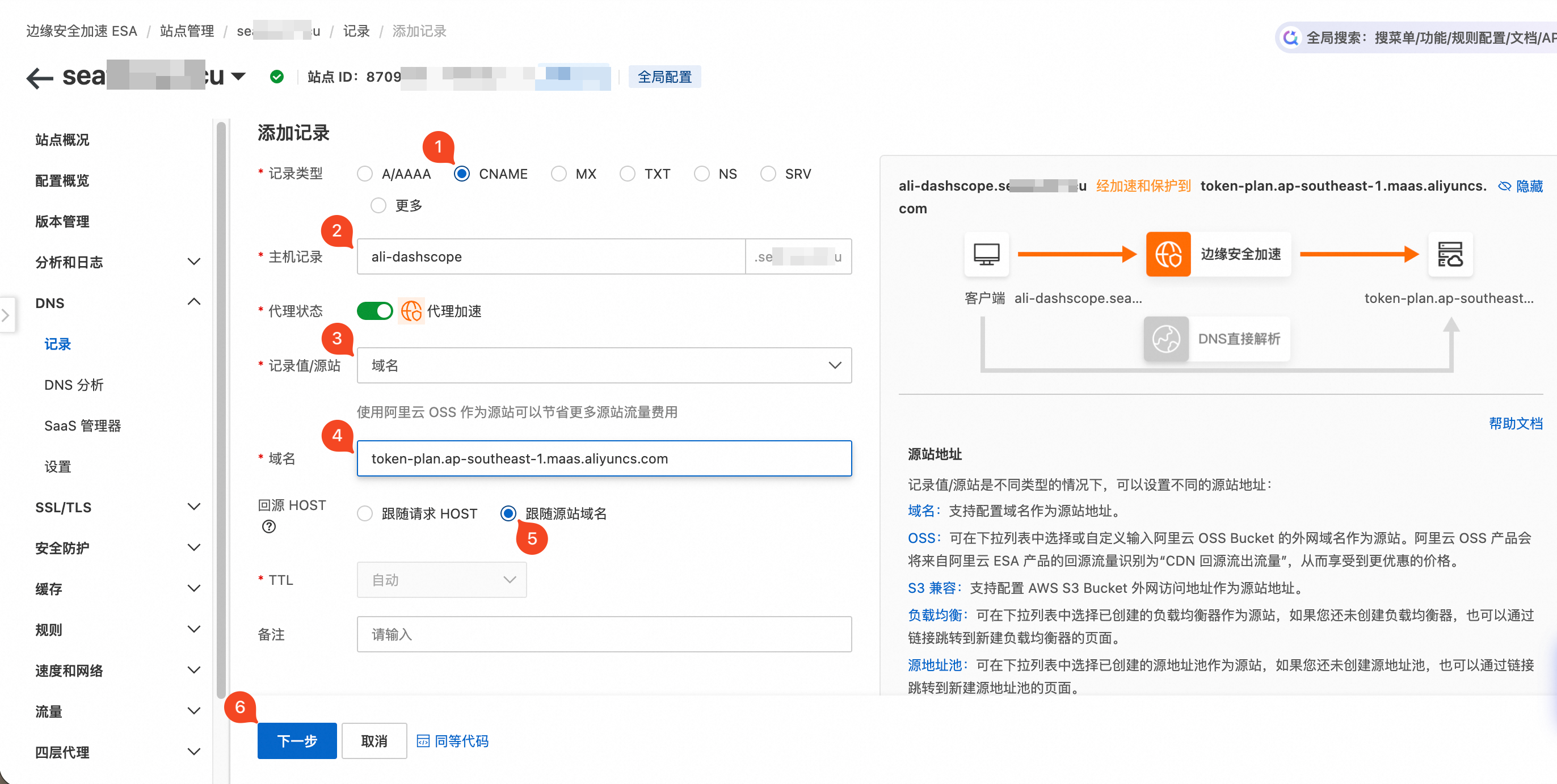Viewport: 1557px width, 784px height.
Task: Click the 代理加速 globe icon
Action: pyautogui.click(x=411, y=311)
